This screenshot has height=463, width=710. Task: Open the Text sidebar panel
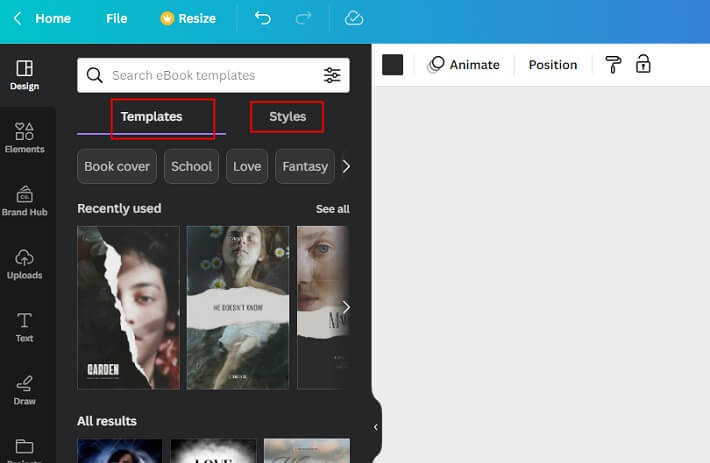(x=24, y=327)
